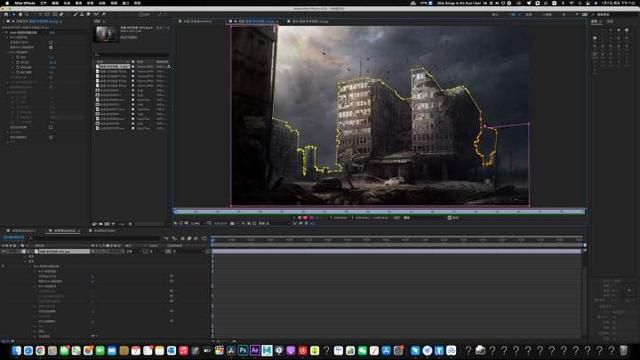
Task: Switch to the active Layer viewer tab
Action: (x=253, y=21)
